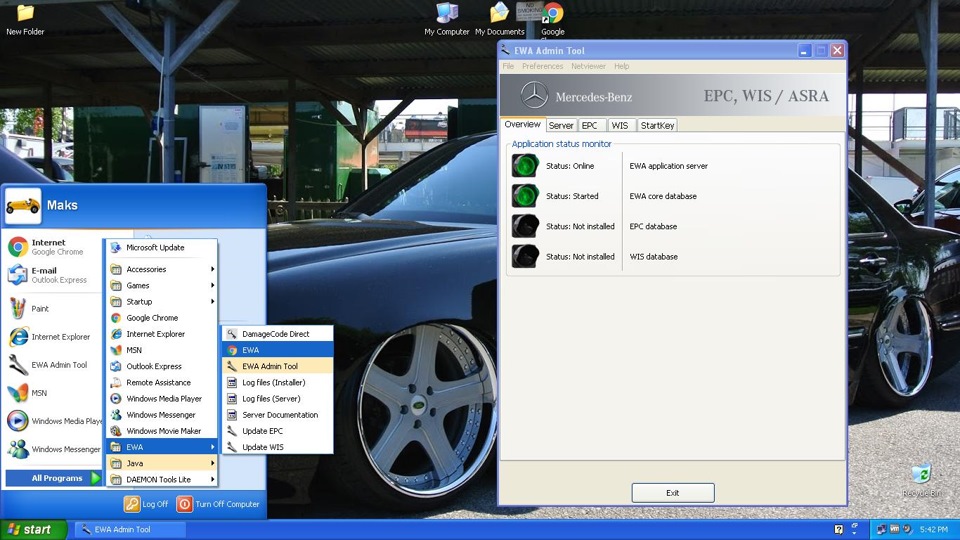Open Log files (Server)

pos(278,399)
